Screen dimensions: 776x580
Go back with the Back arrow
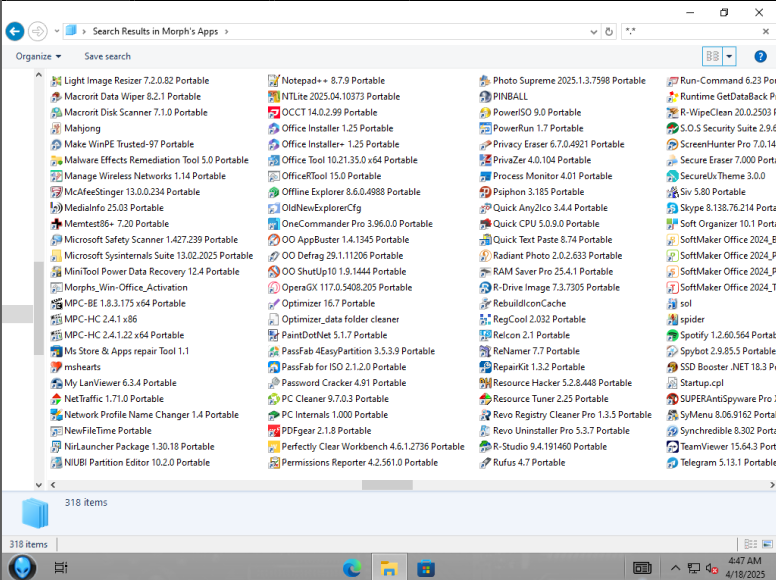(15, 32)
